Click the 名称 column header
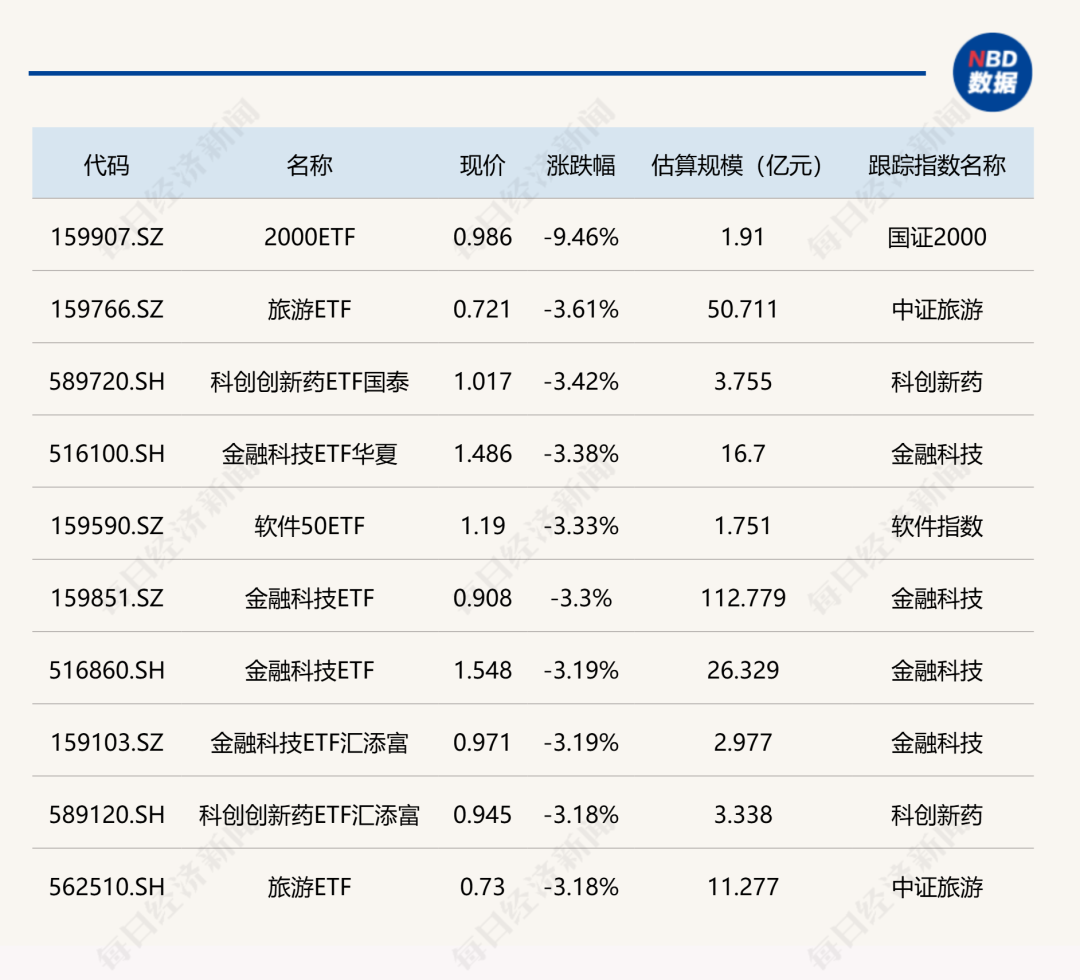This screenshot has height=980, width=1080. [309, 165]
